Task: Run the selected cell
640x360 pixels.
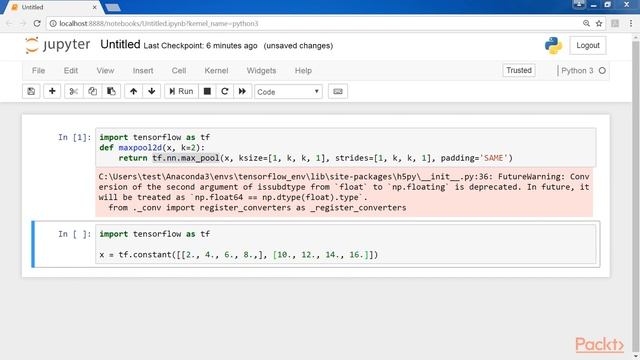Action: tap(181, 91)
